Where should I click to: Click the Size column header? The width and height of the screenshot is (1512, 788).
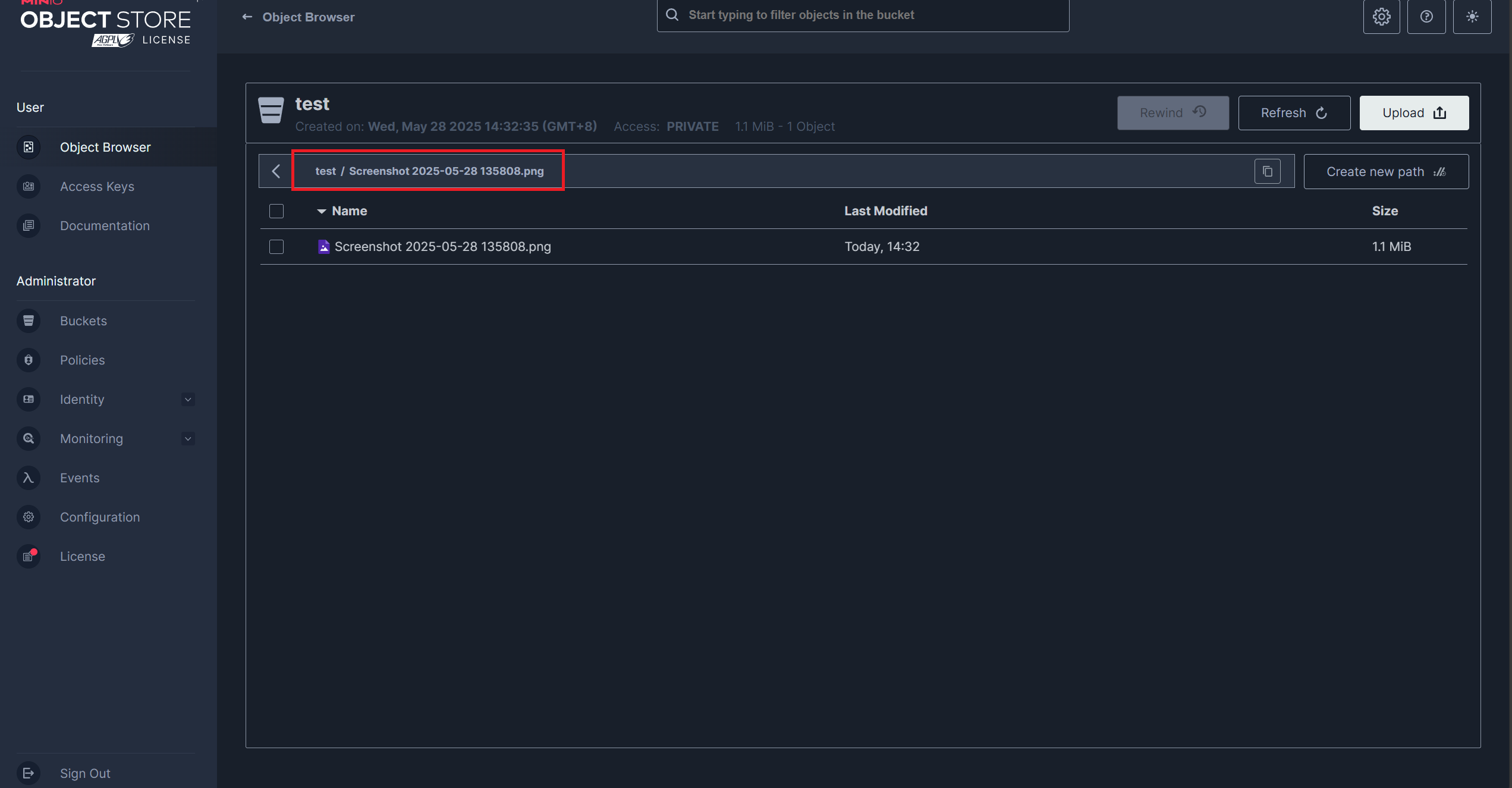pyautogui.click(x=1385, y=211)
